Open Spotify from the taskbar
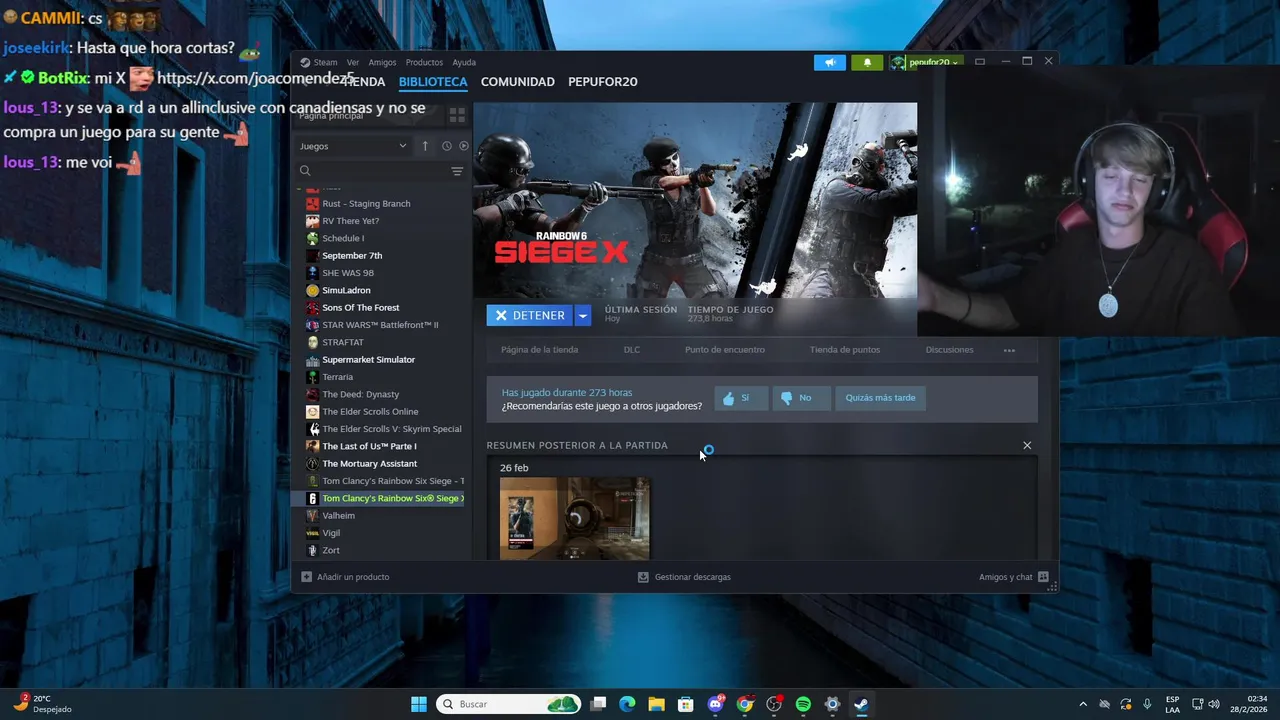Image resolution: width=1280 pixels, height=720 pixels. coord(803,704)
